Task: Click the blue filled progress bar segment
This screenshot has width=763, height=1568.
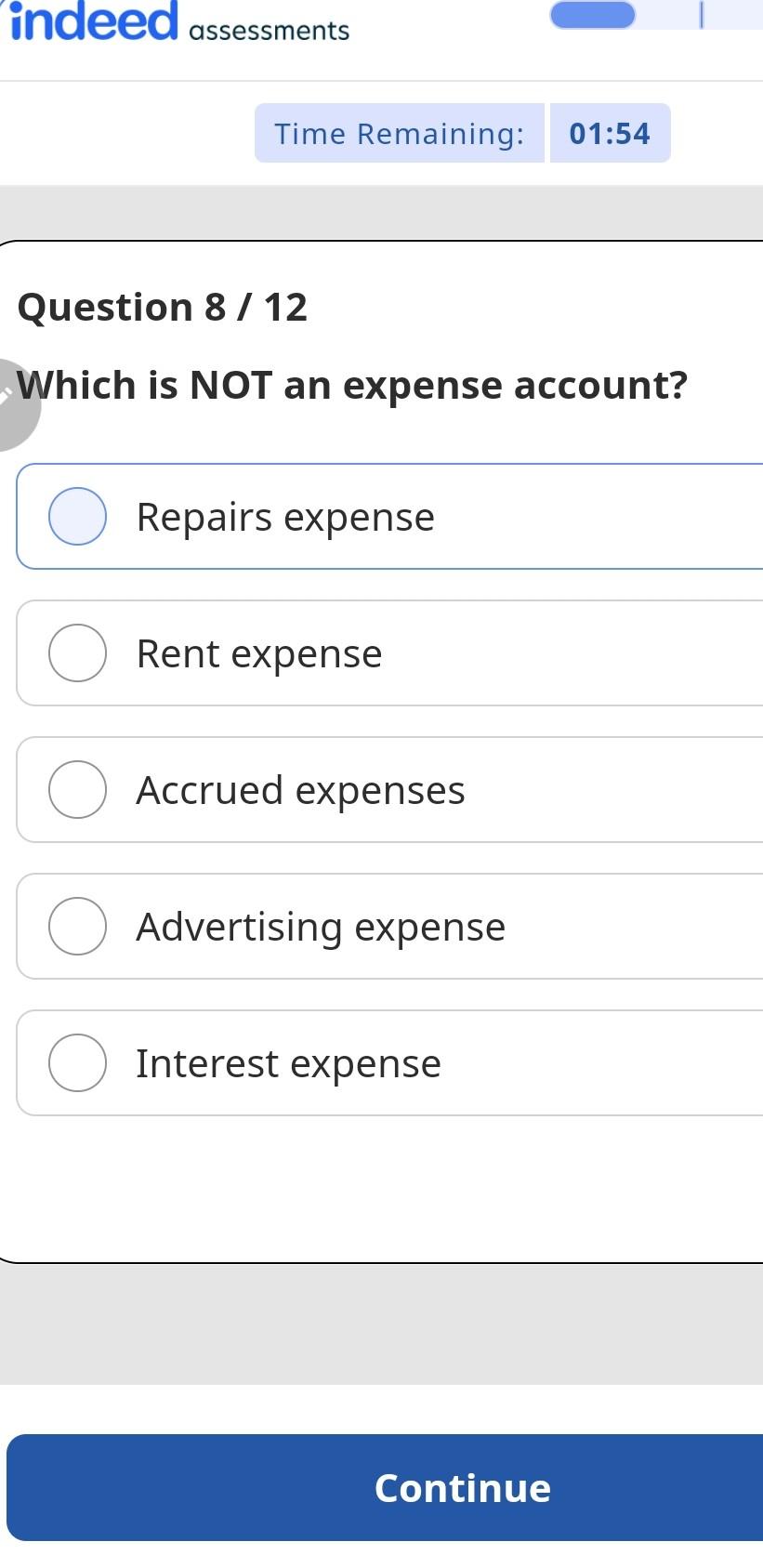Action: (x=592, y=15)
